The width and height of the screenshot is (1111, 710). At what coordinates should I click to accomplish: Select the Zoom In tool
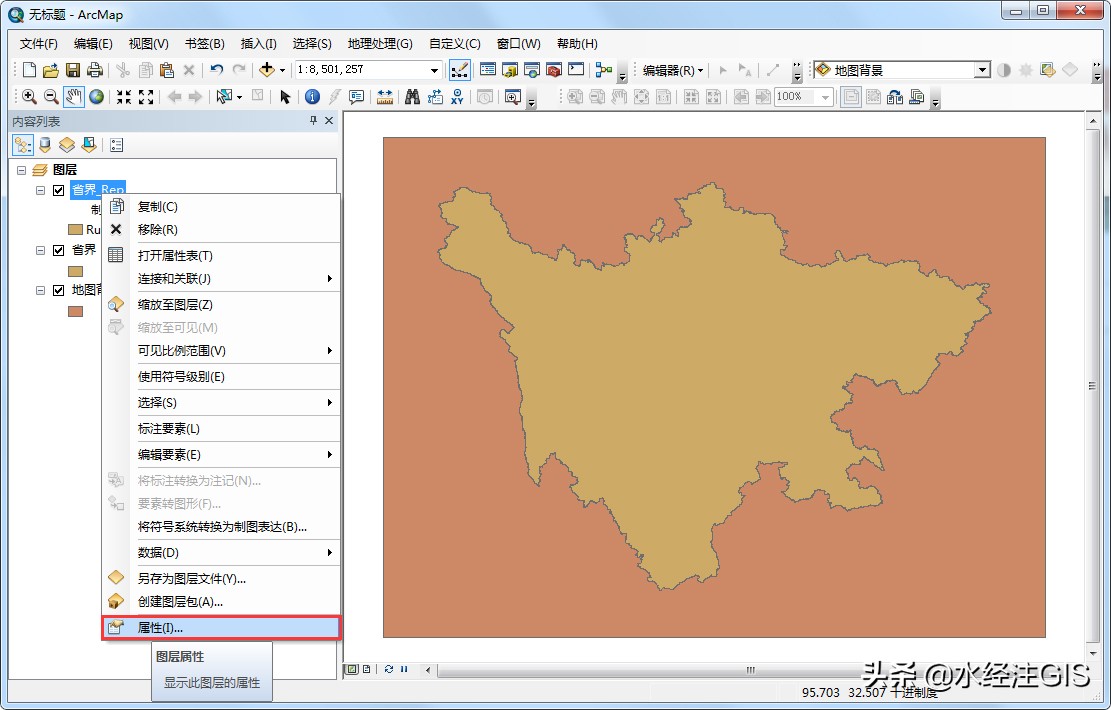pos(29,96)
